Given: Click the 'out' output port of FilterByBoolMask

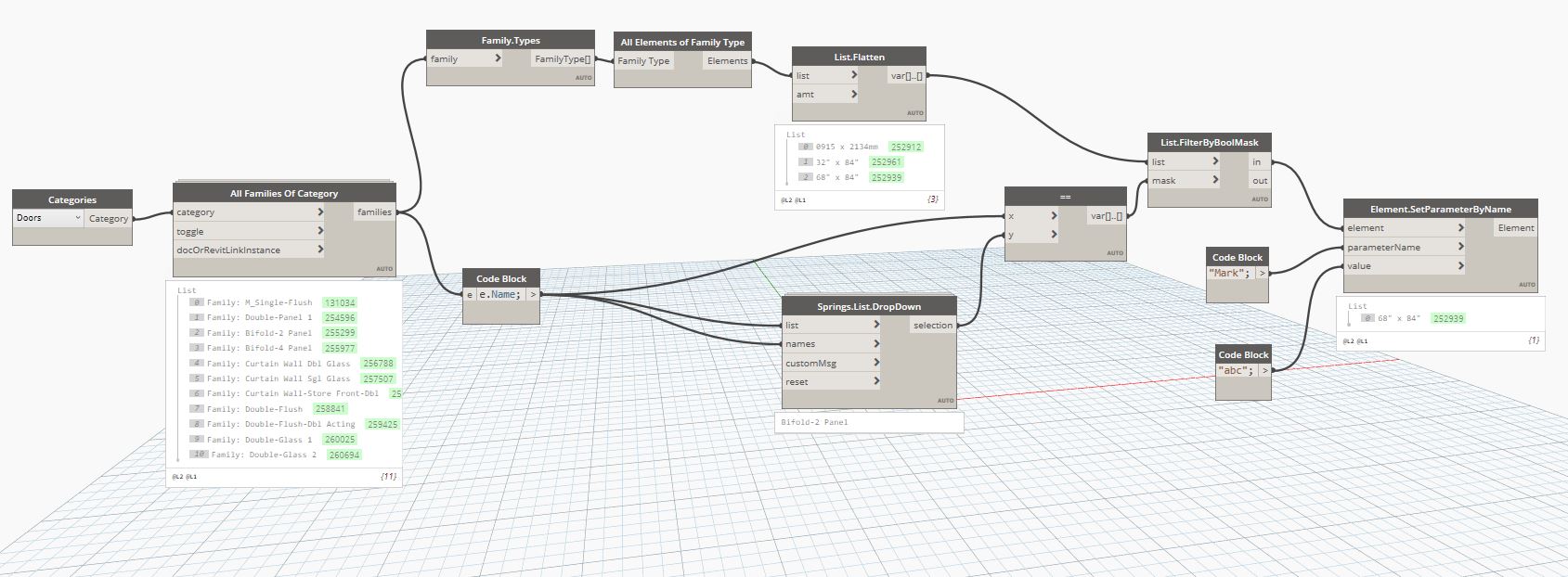Looking at the screenshot, I should (1258, 181).
